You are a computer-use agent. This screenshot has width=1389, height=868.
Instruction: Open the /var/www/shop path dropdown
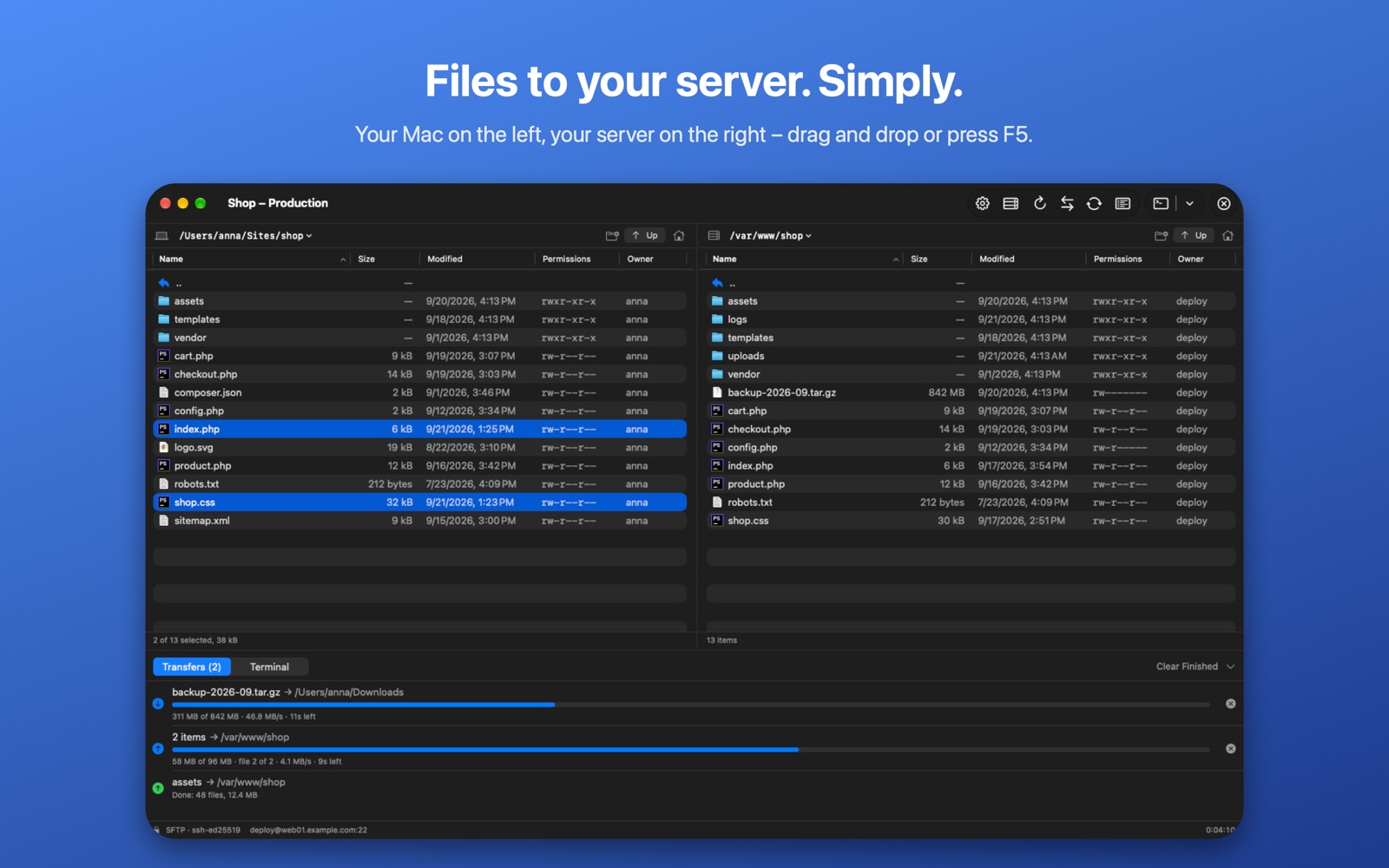tap(771, 236)
